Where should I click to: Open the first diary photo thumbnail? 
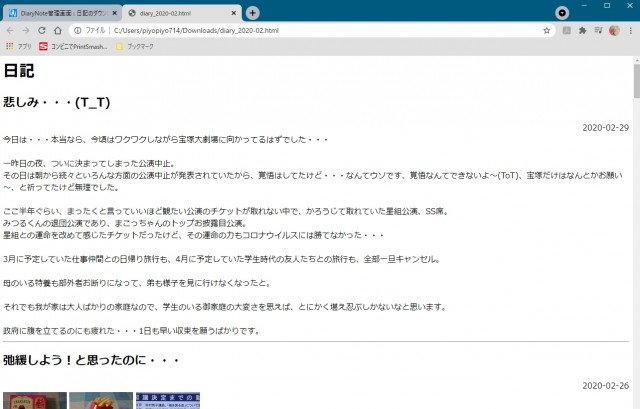tap(35, 400)
